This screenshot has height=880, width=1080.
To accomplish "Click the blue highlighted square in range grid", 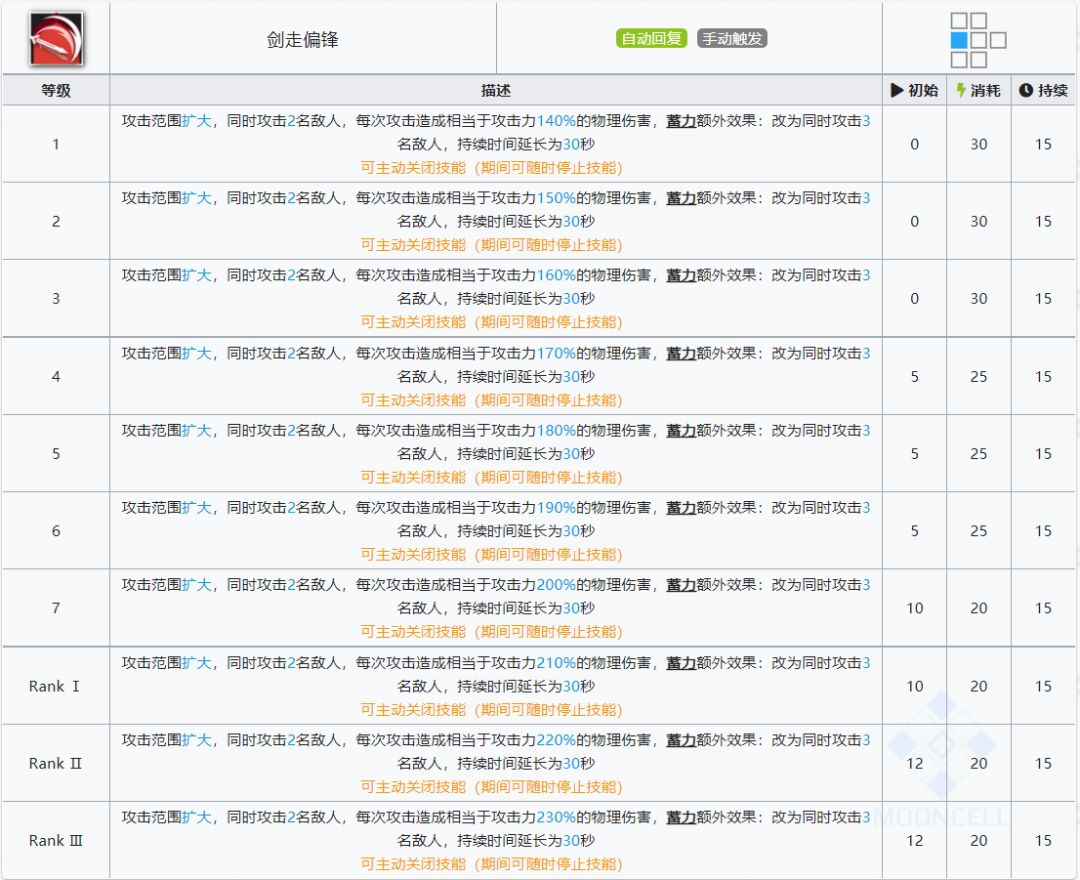I will coord(959,40).
